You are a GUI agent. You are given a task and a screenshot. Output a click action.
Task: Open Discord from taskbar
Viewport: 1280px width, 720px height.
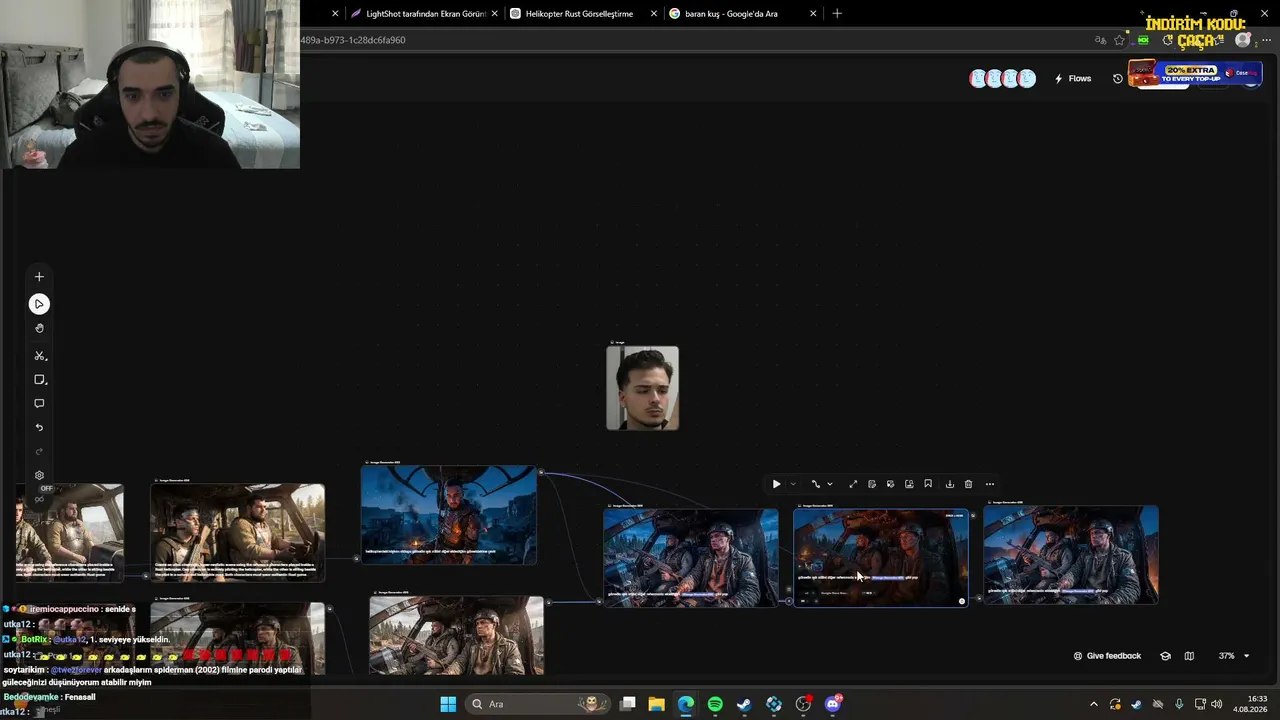click(833, 704)
